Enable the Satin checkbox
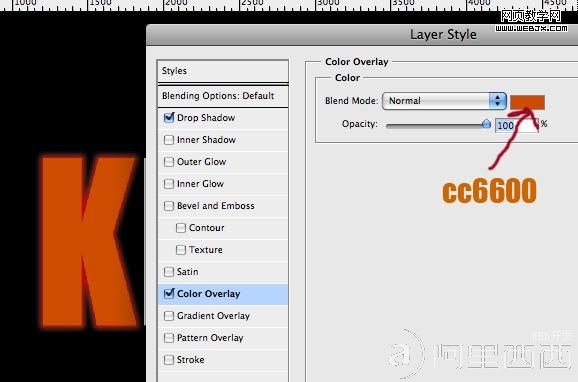This screenshot has width=578, height=382. coord(169,272)
